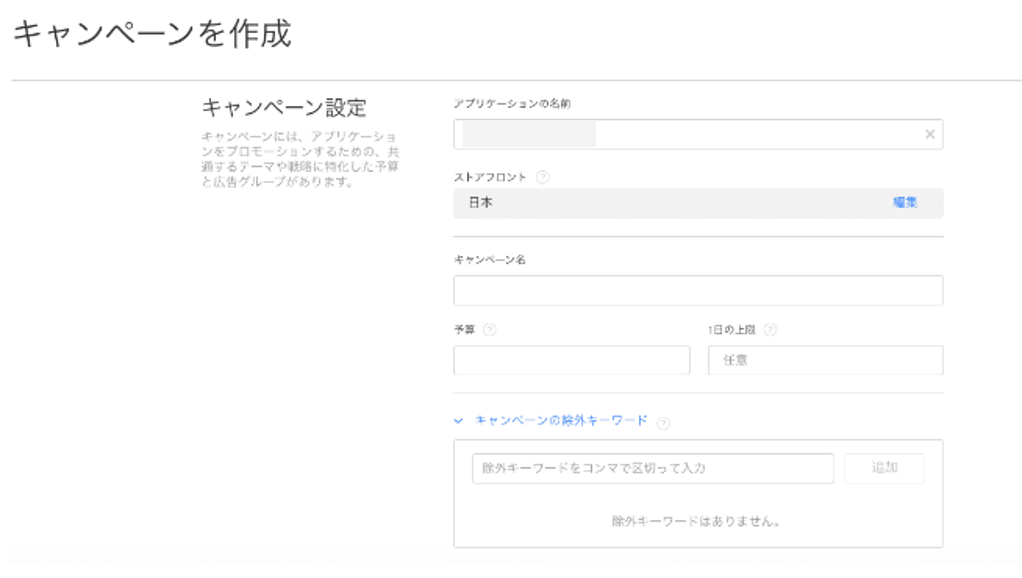Clear the application name field with X
This screenshot has width=1022, height=578.
(x=929, y=134)
